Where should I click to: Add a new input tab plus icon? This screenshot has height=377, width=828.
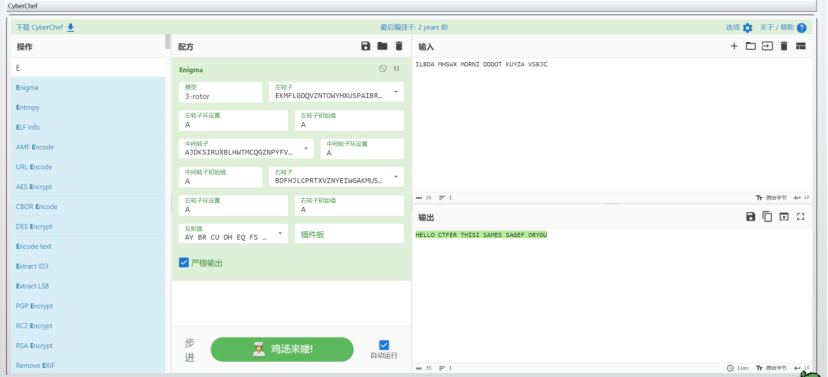pyautogui.click(x=734, y=46)
